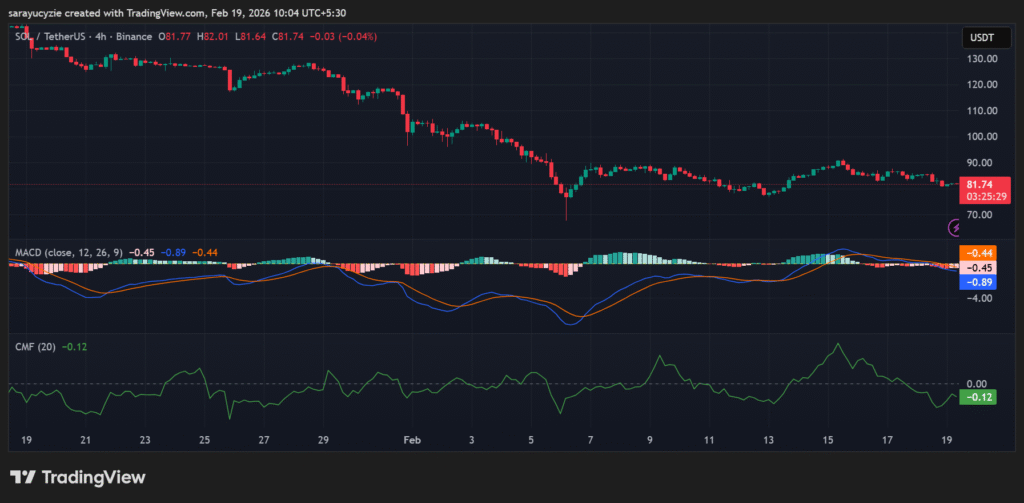
Task: Click the CMF 0.00 zero-line axis label
Action: [x=975, y=384]
